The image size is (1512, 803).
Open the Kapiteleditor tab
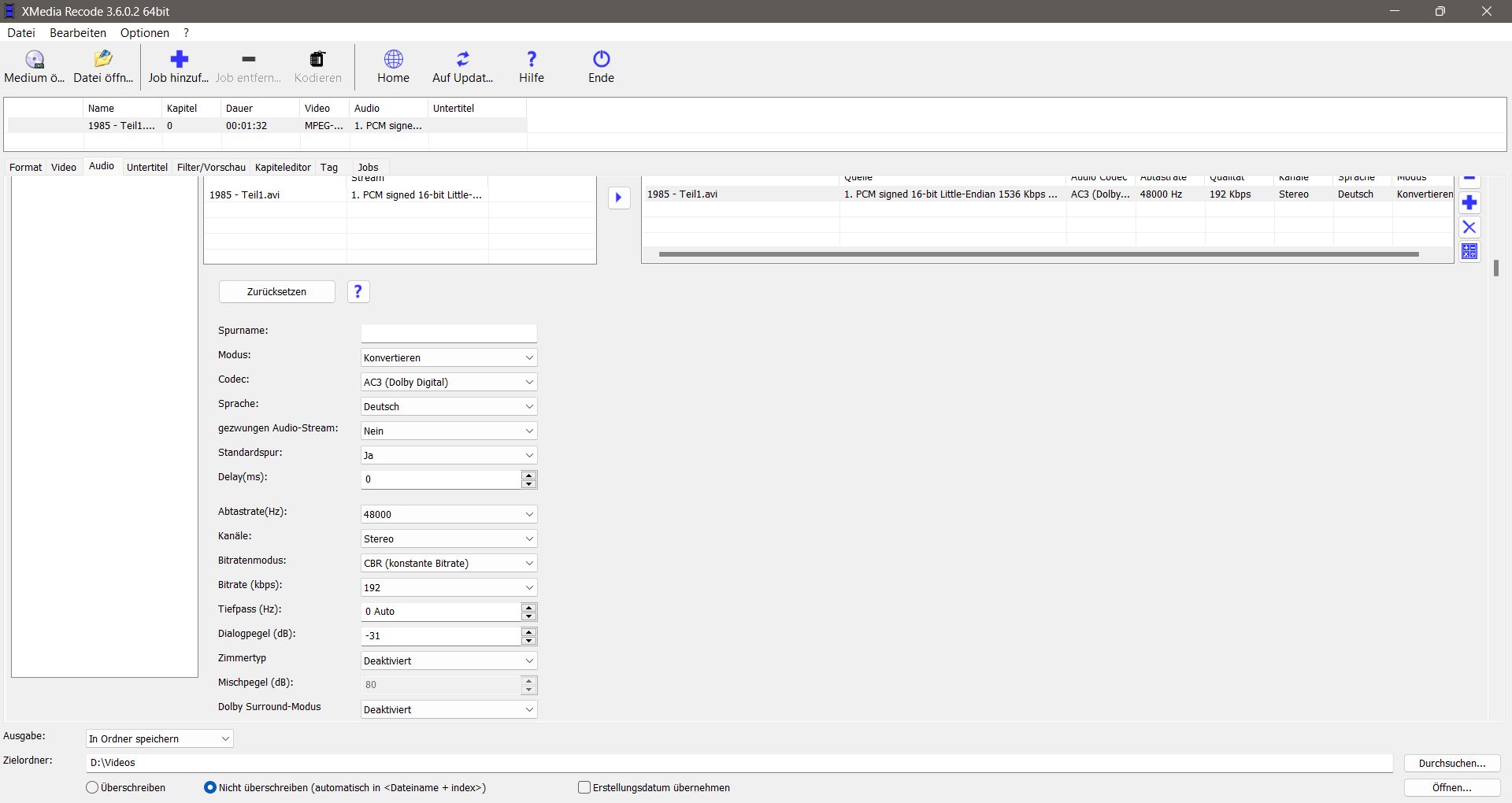[283, 167]
